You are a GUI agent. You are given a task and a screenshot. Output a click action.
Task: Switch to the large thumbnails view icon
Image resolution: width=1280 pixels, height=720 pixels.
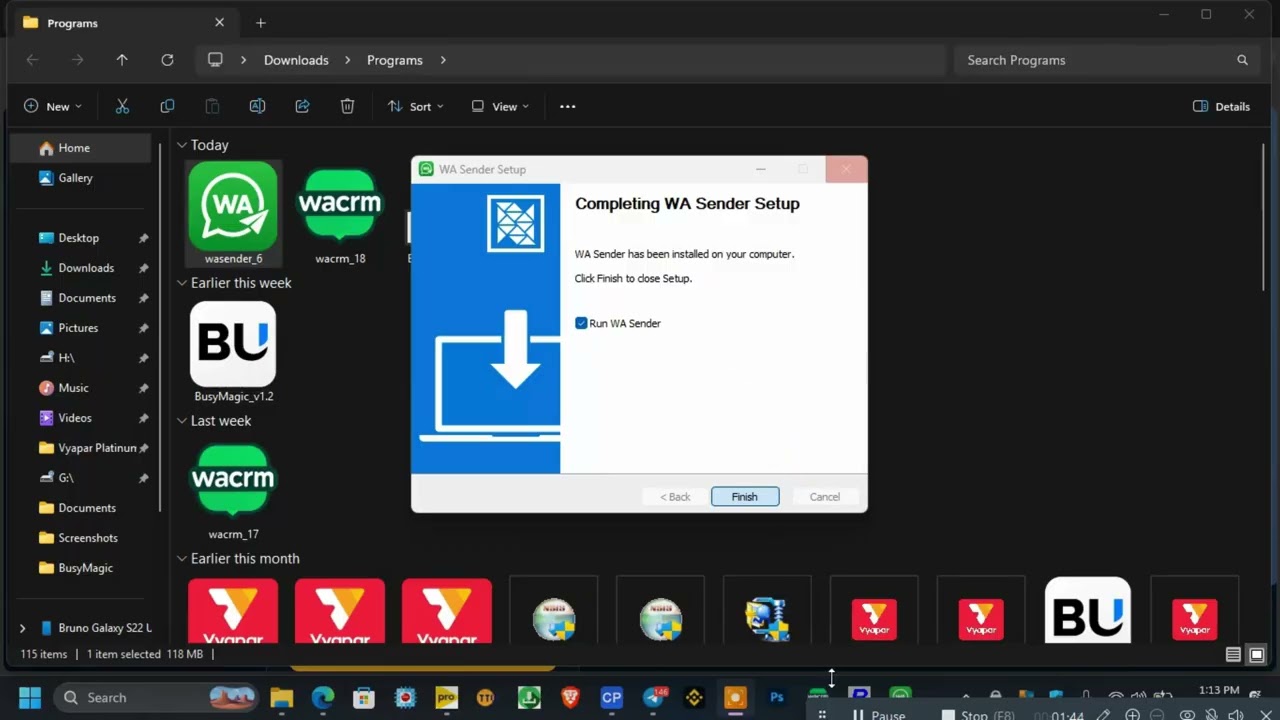[x=1256, y=655]
